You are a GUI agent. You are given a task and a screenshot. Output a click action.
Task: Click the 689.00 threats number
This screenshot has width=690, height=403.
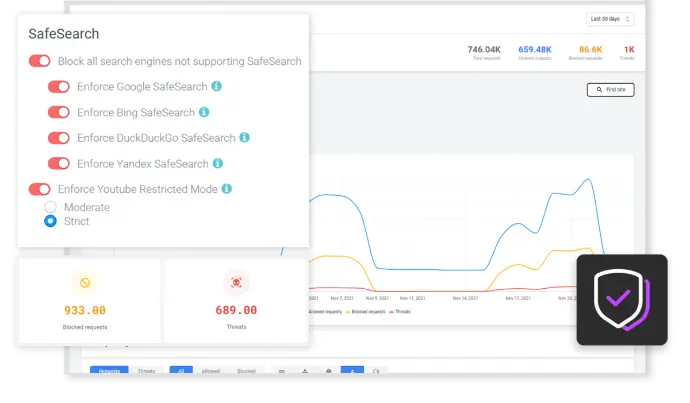tap(236, 310)
